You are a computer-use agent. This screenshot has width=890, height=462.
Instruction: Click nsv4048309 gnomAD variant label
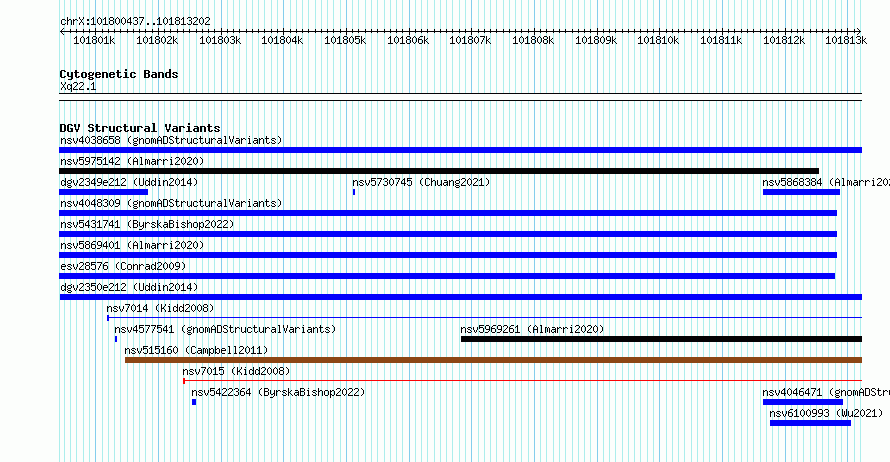click(x=171, y=203)
